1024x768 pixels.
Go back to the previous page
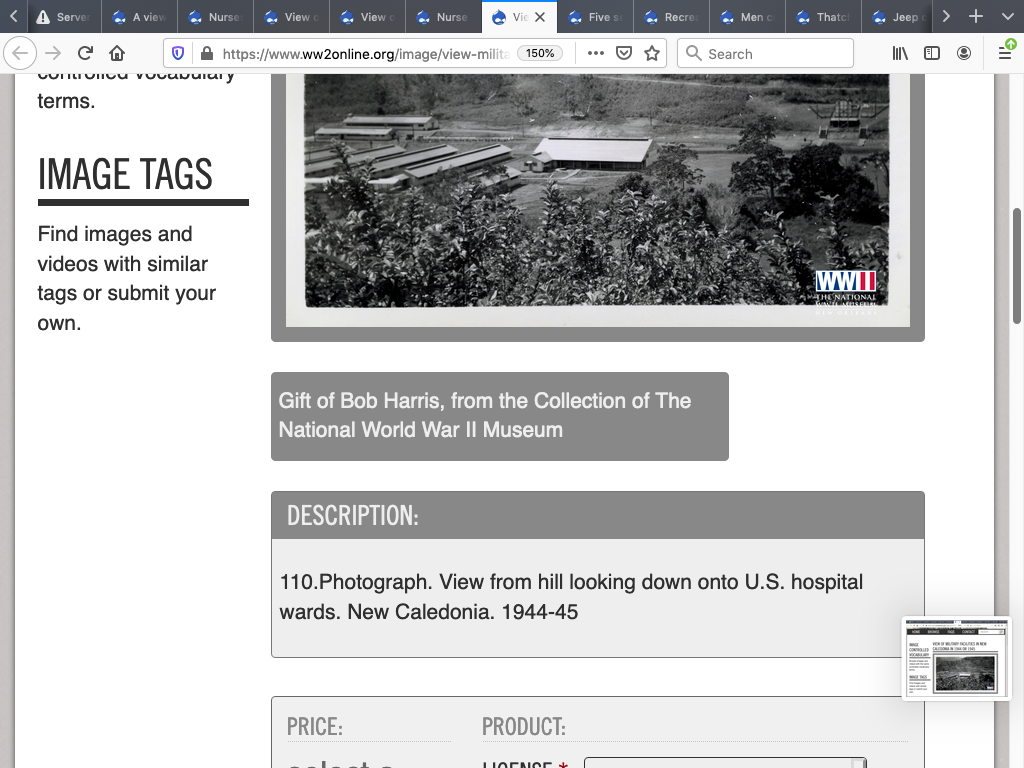click(21, 53)
